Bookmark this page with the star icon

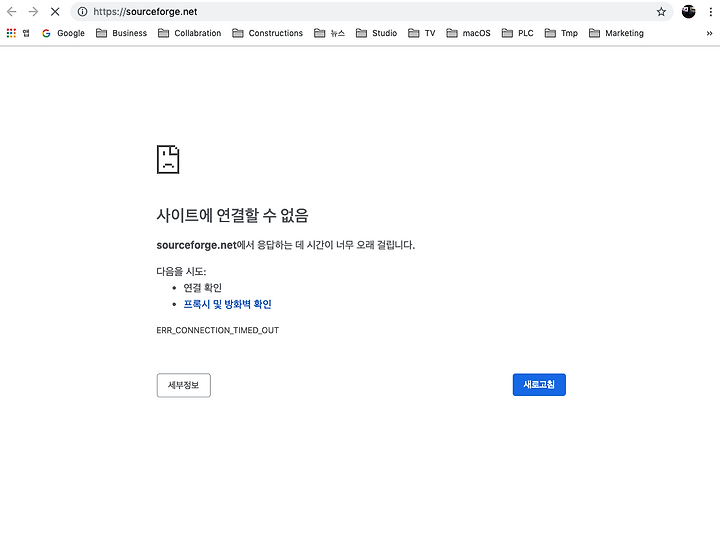(x=661, y=11)
